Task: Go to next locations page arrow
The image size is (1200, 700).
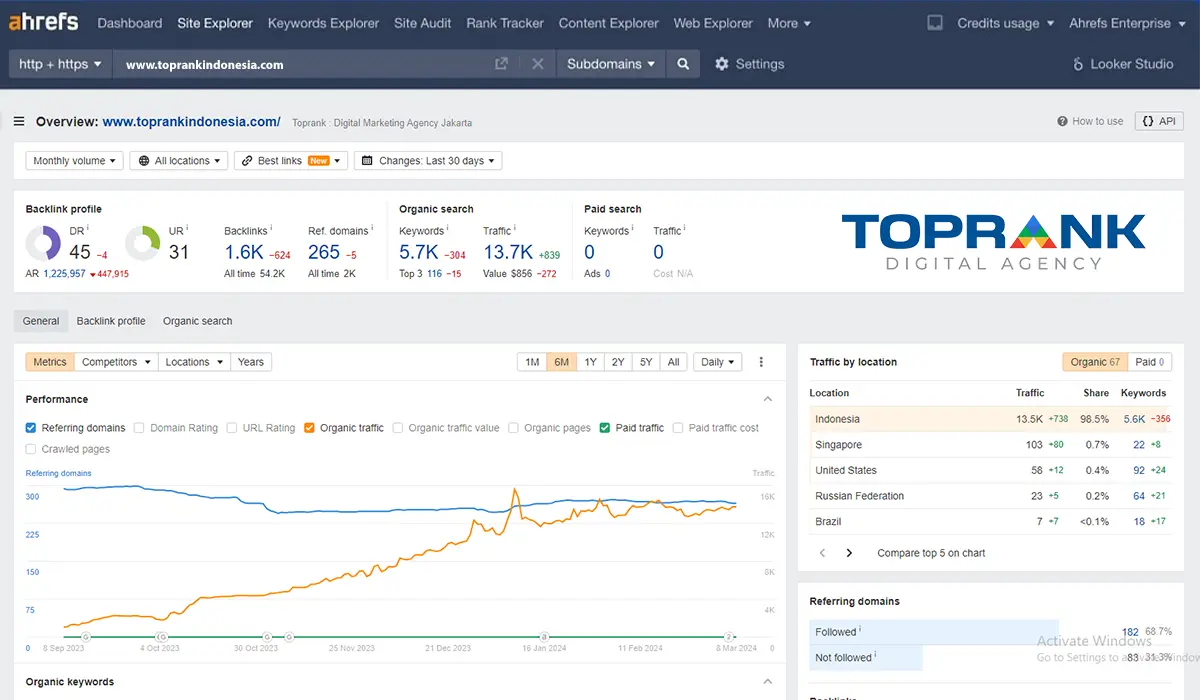Action: (849, 553)
